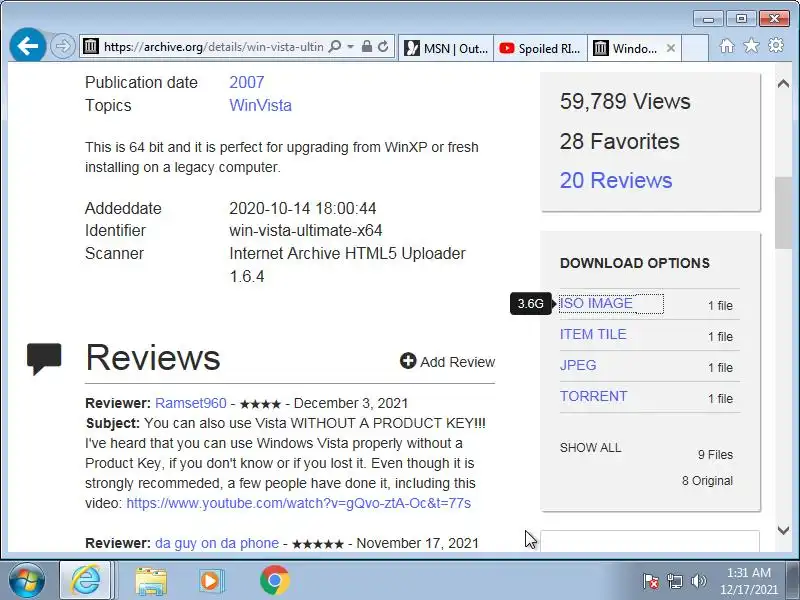Switch to the Spoiled YouTube tab
The width and height of the screenshot is (800, 600).
coord(540,48)
